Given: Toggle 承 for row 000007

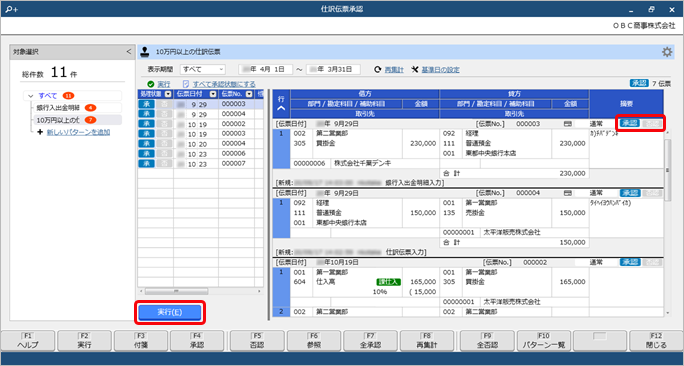Looking at the screenshot, I should coord(146,164).
